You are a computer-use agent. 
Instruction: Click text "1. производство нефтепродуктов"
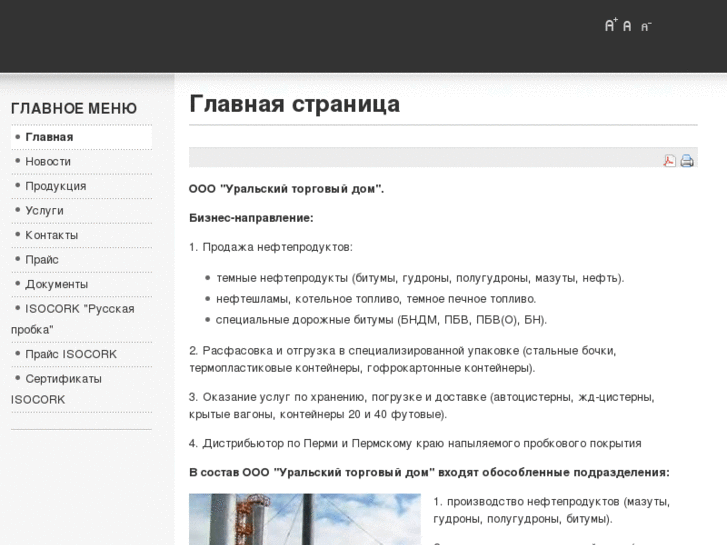pyautogui.click(x=552, y=510)
